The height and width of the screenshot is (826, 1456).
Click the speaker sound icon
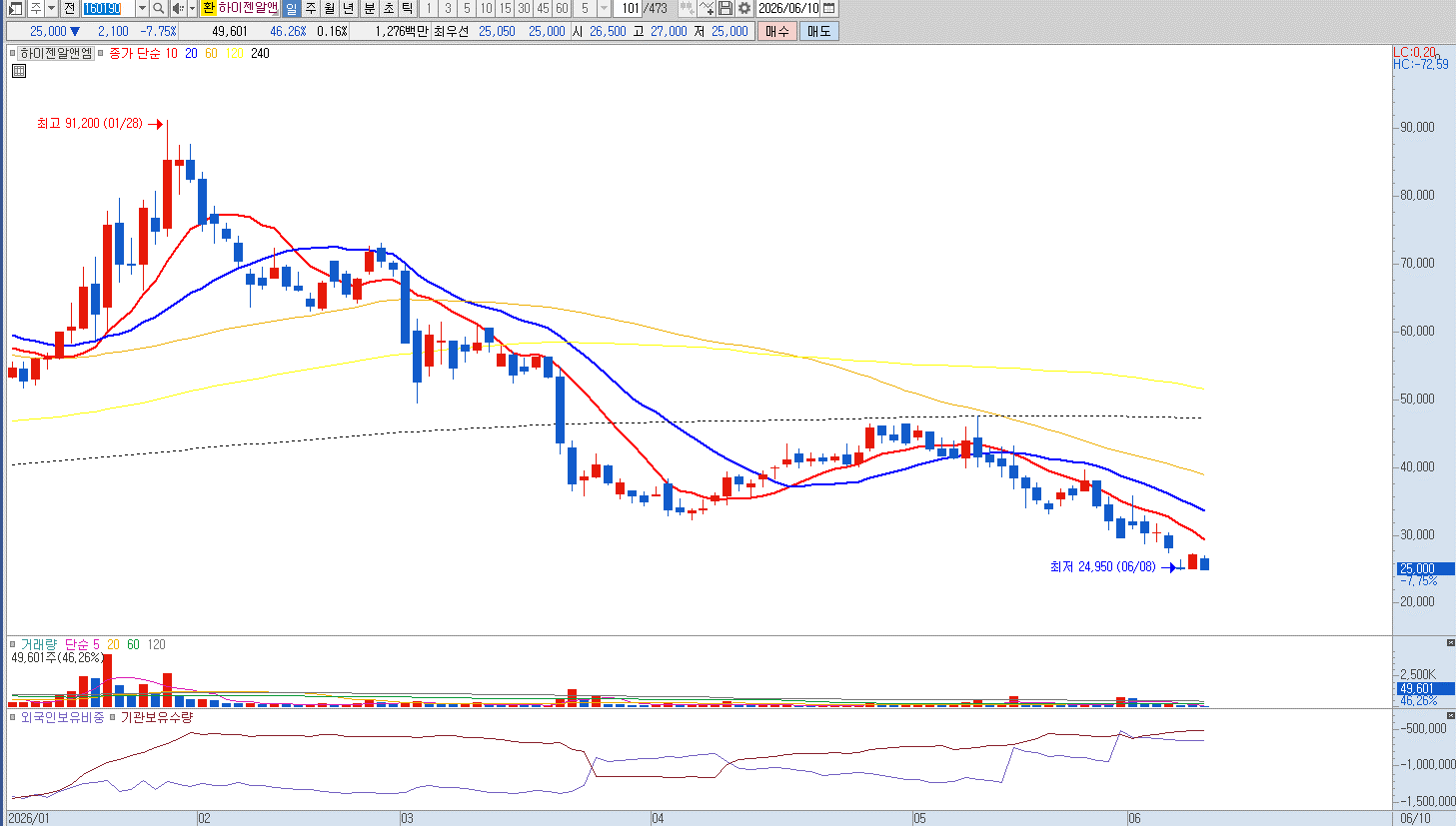point(177,8)
